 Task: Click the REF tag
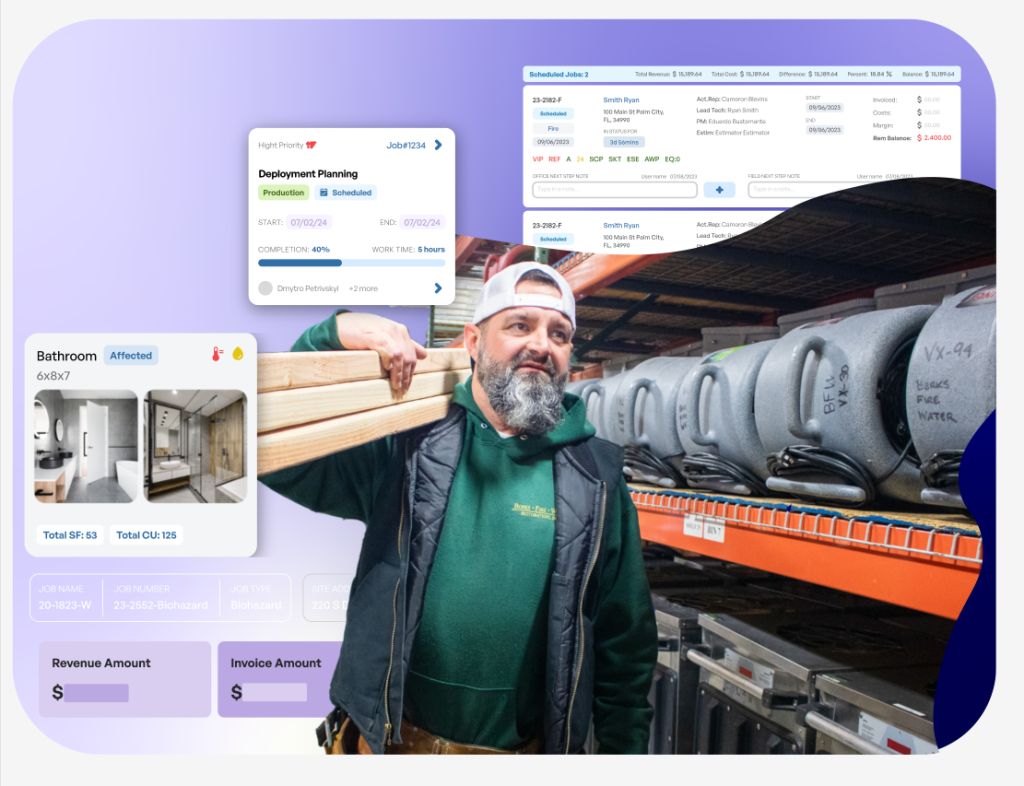coord(554,159)
